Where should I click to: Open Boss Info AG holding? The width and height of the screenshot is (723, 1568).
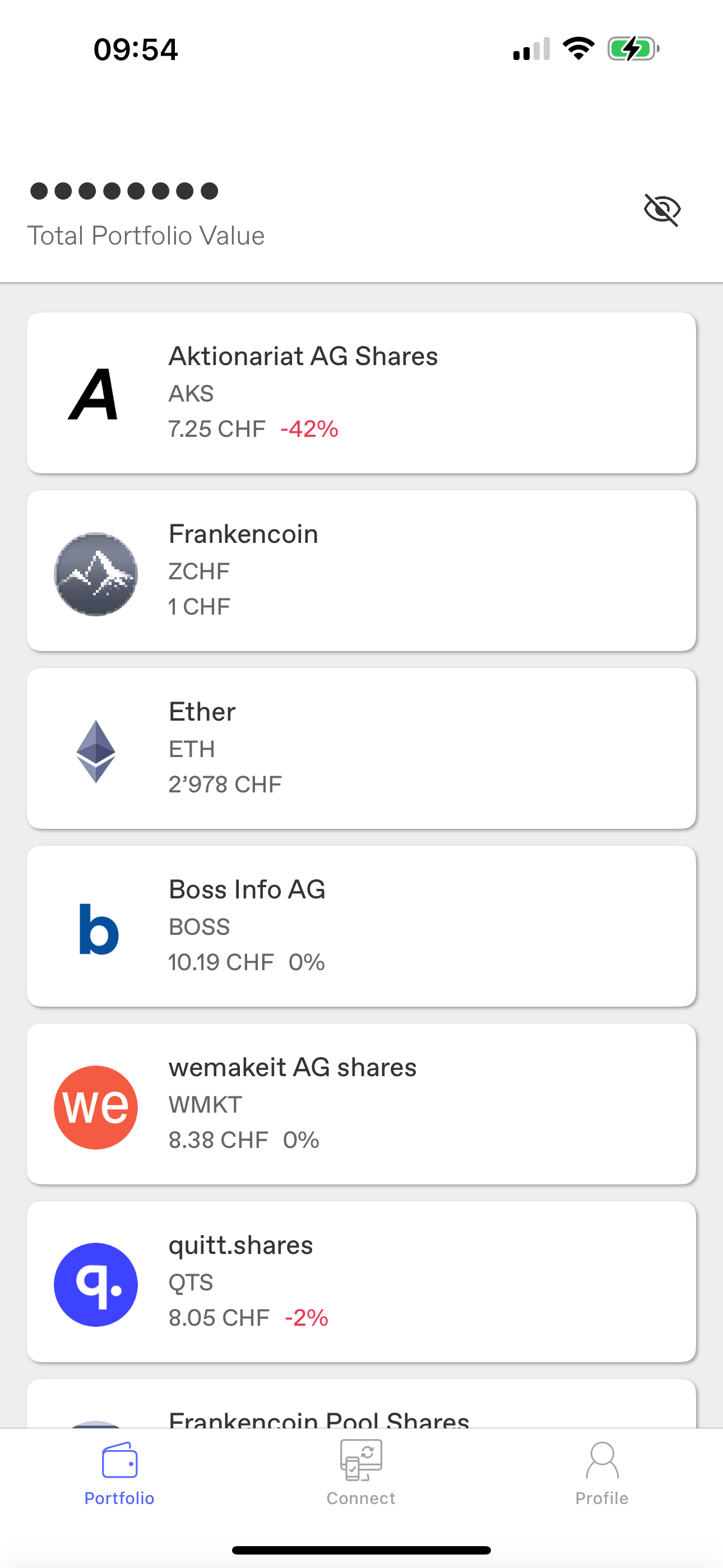361,926
